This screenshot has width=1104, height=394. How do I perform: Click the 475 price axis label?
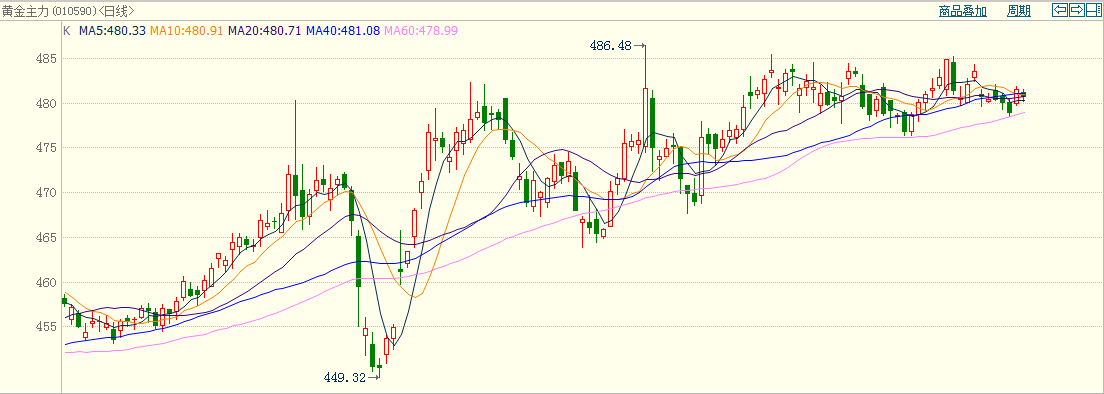pos(45,148)
